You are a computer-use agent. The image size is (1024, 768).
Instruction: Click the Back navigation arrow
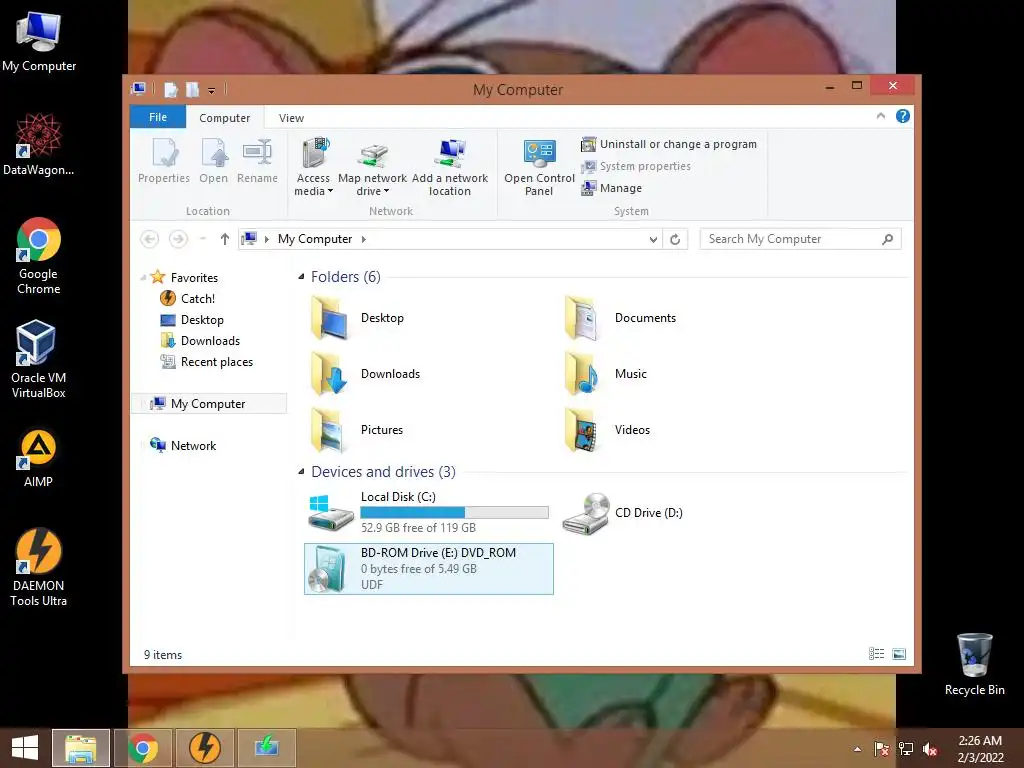tap(150, 239)
